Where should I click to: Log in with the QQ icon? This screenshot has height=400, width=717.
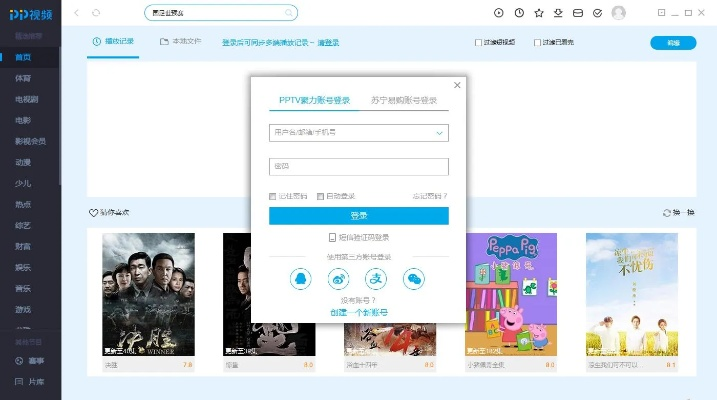pyautogui.click(x=300, y=280)
